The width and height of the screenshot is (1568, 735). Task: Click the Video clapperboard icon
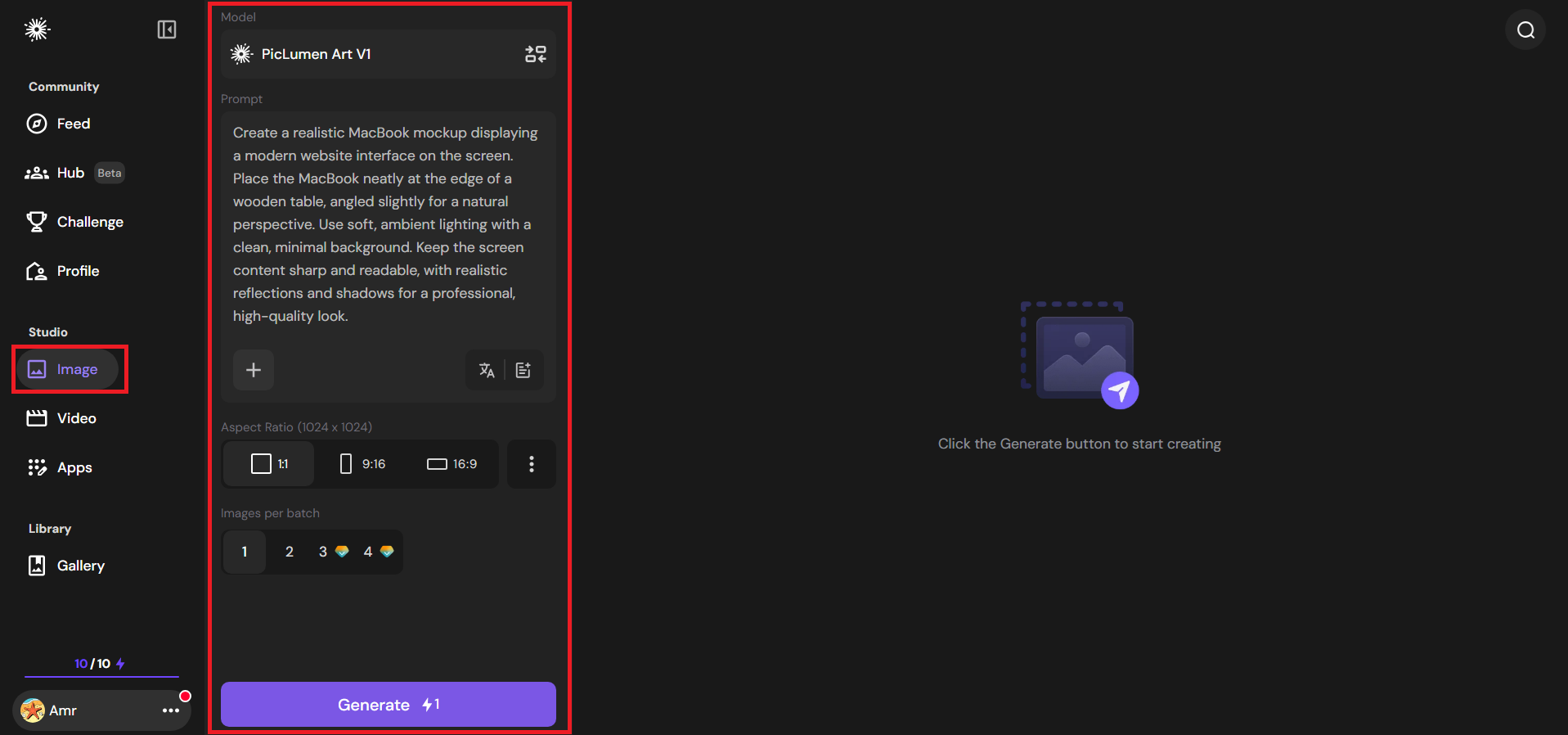pos(37,418)
